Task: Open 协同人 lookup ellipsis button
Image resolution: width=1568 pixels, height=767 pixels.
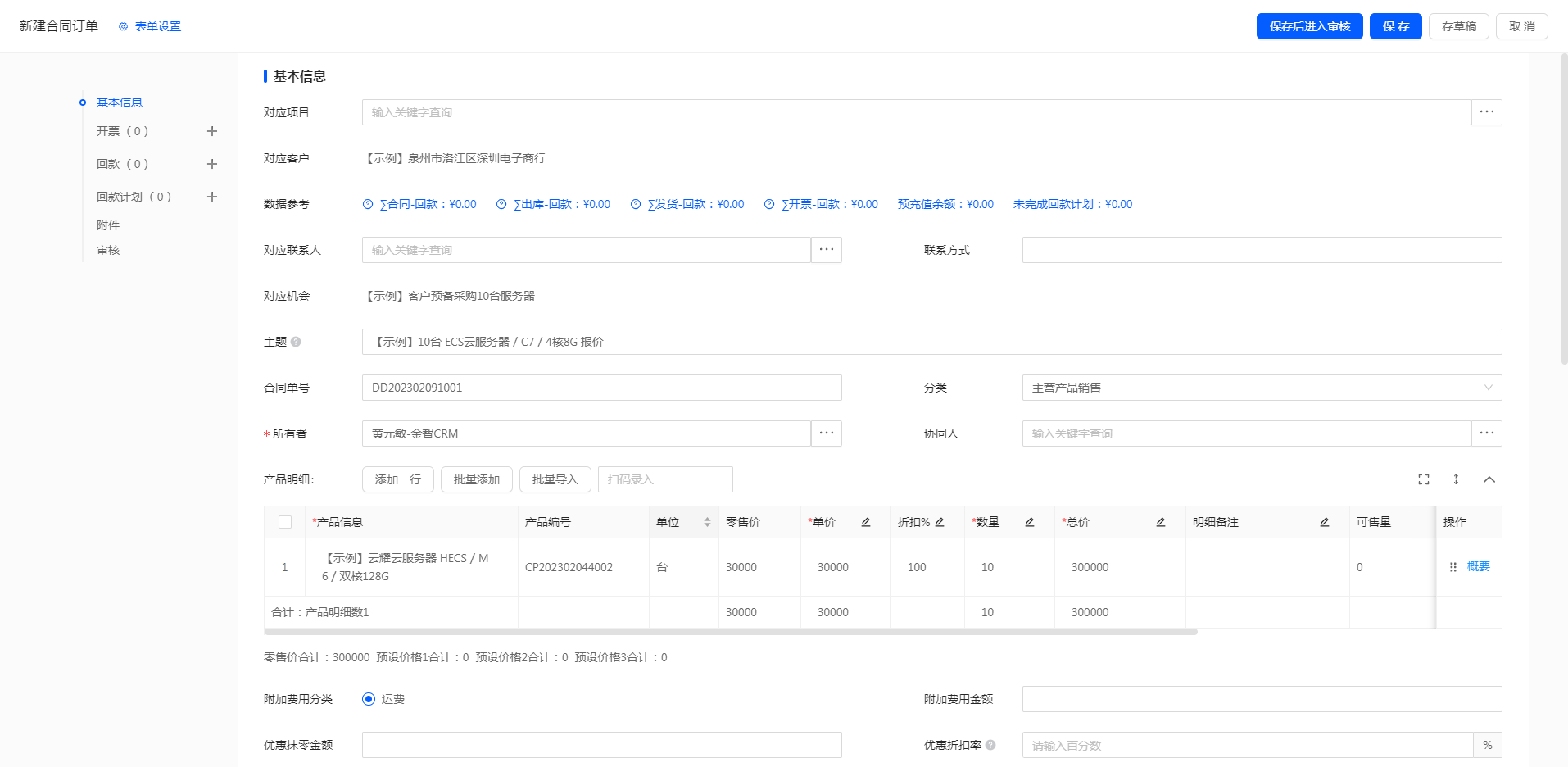Action: click(x=1487, y=433)
